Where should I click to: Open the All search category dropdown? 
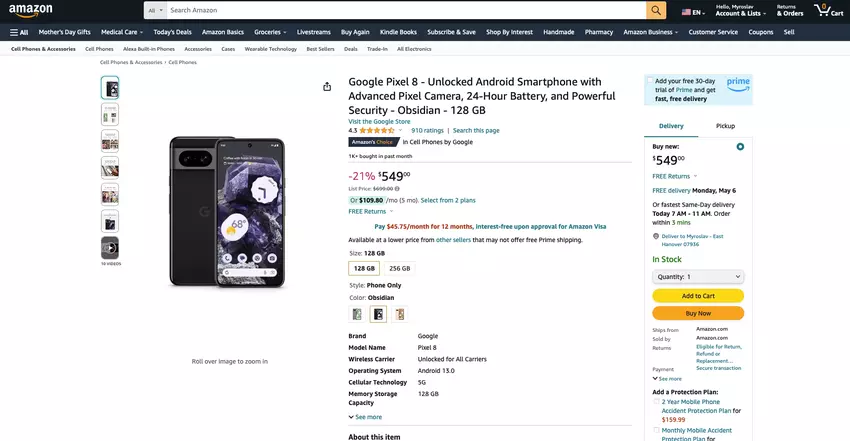click(154, 10)
